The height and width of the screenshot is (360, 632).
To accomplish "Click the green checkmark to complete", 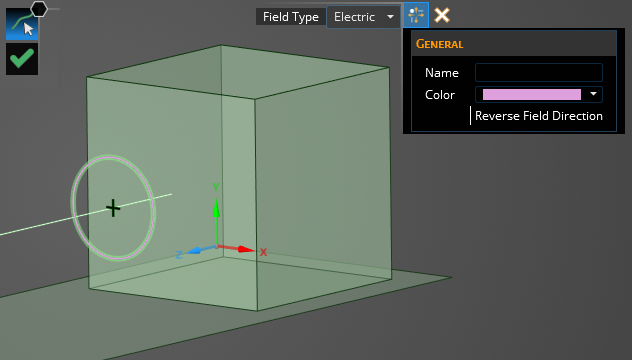I will click(22, 59).
